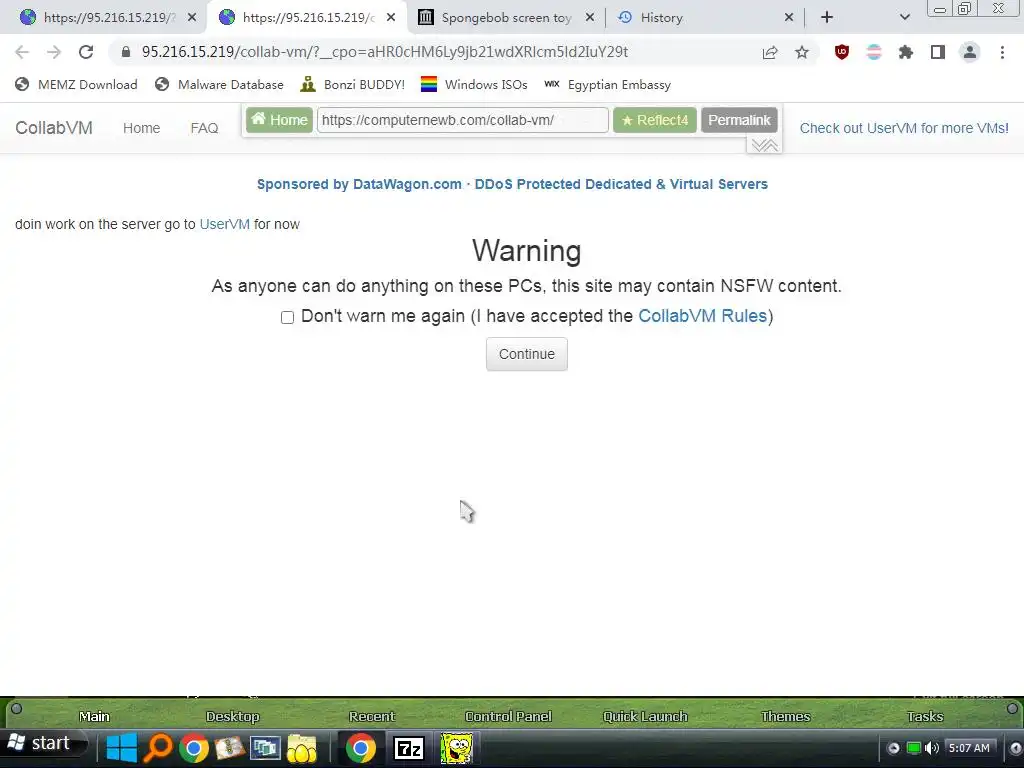Click the orange magnifier search icon
The width and height of the screenshot is (1024, 768).
158,748
